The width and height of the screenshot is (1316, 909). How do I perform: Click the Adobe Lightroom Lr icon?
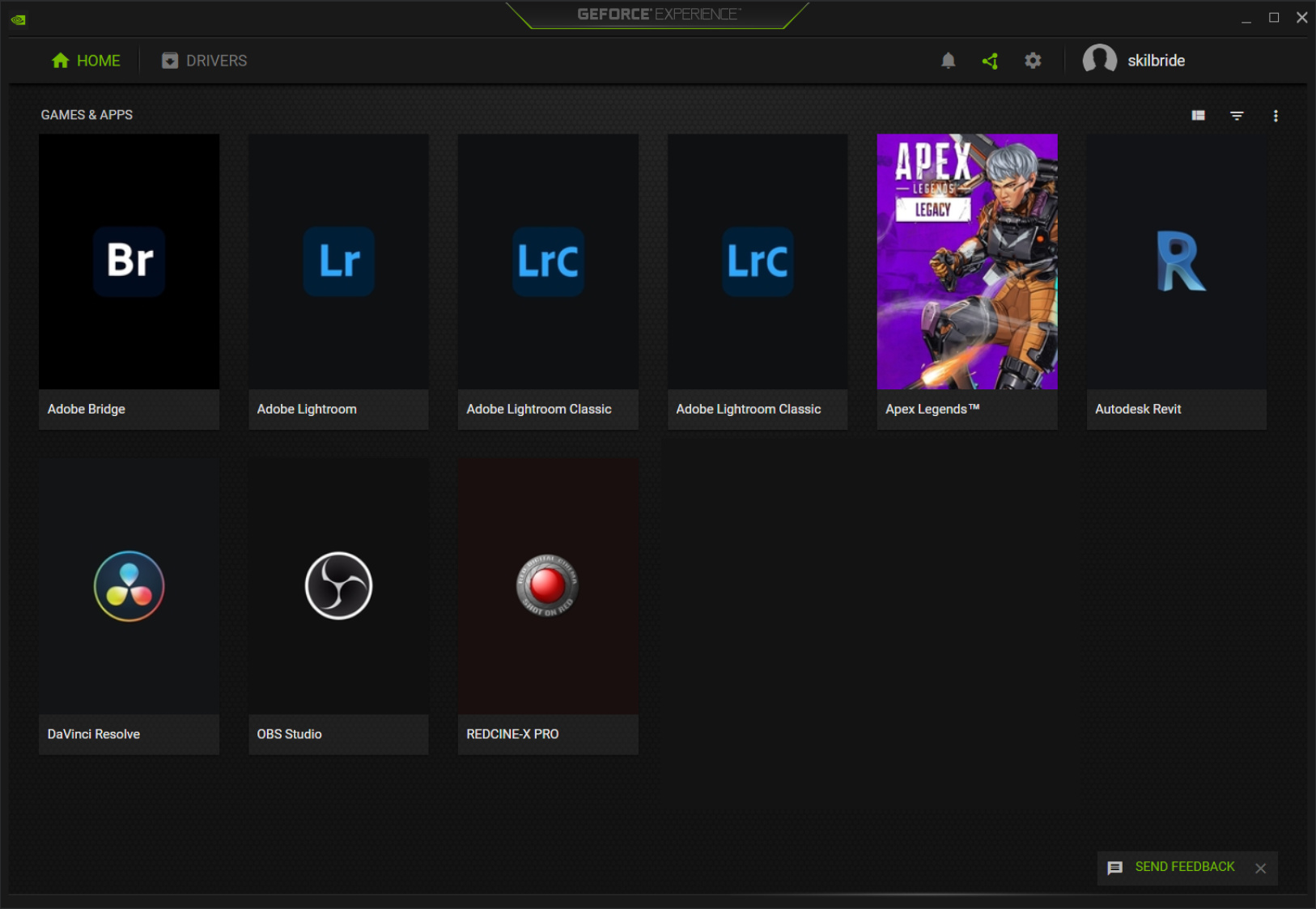339,261
